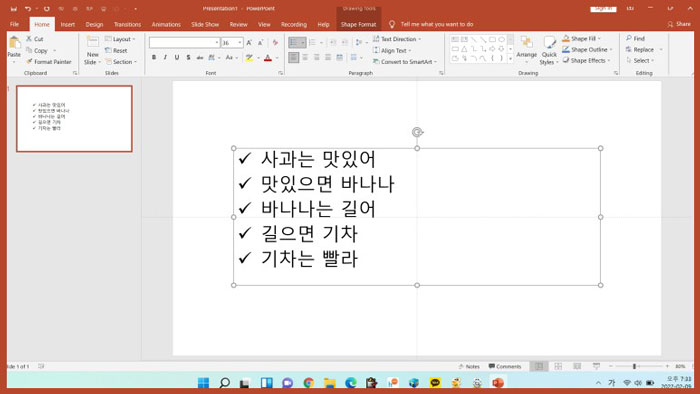
Task: Toggle text shadow
Action: (188, 58)
